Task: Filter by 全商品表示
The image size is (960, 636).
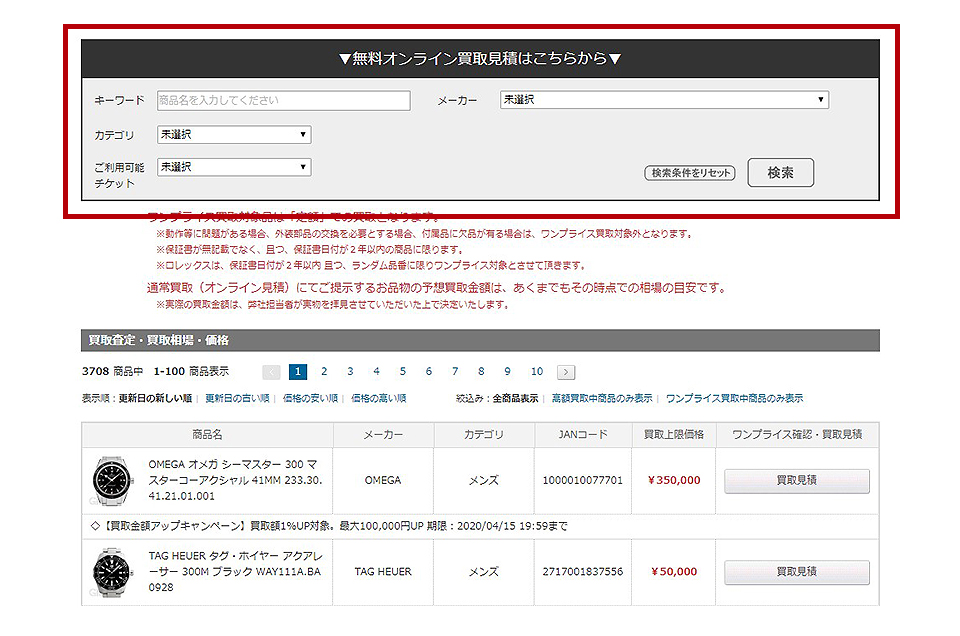Action: [516, 398]
